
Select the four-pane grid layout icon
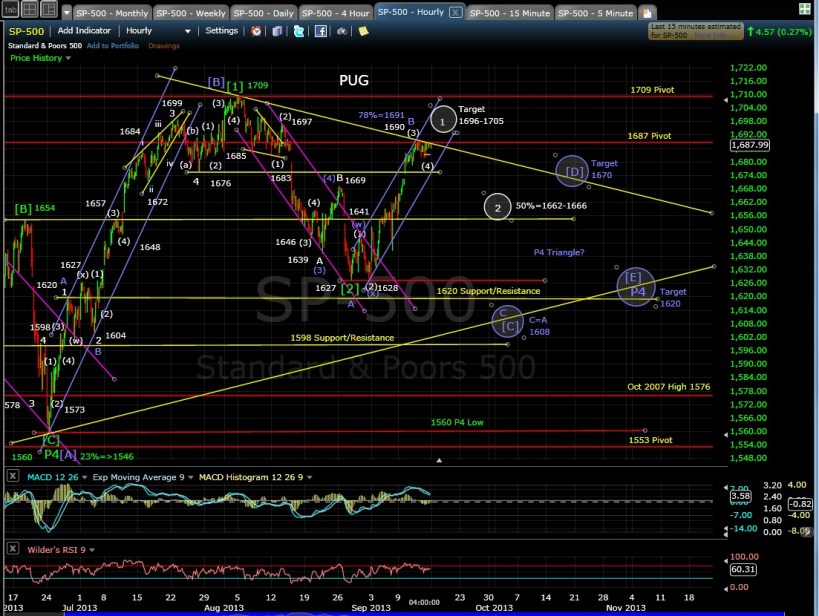(x=29, y=9)
